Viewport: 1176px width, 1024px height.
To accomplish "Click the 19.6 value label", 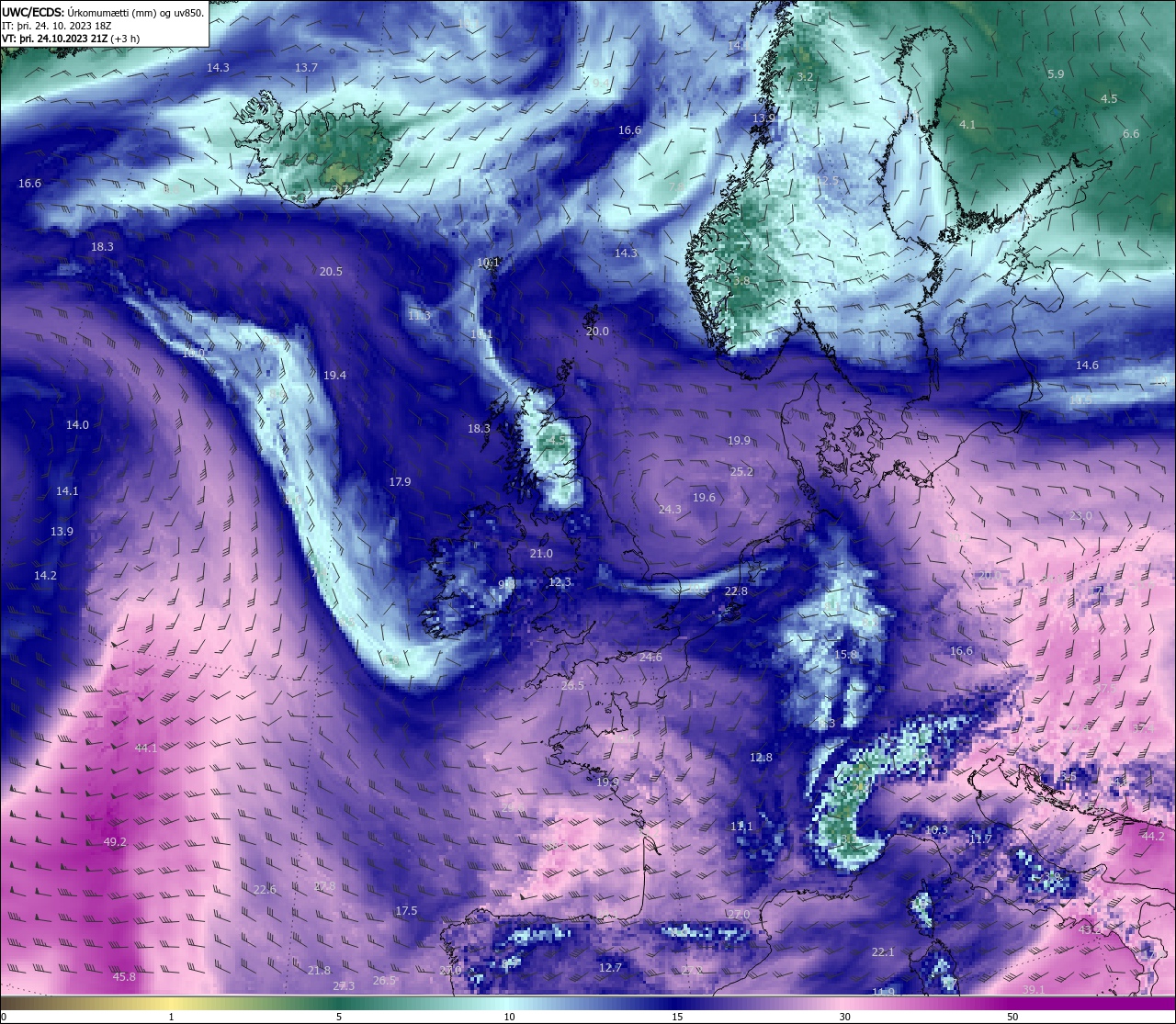I will click(704, 498).
